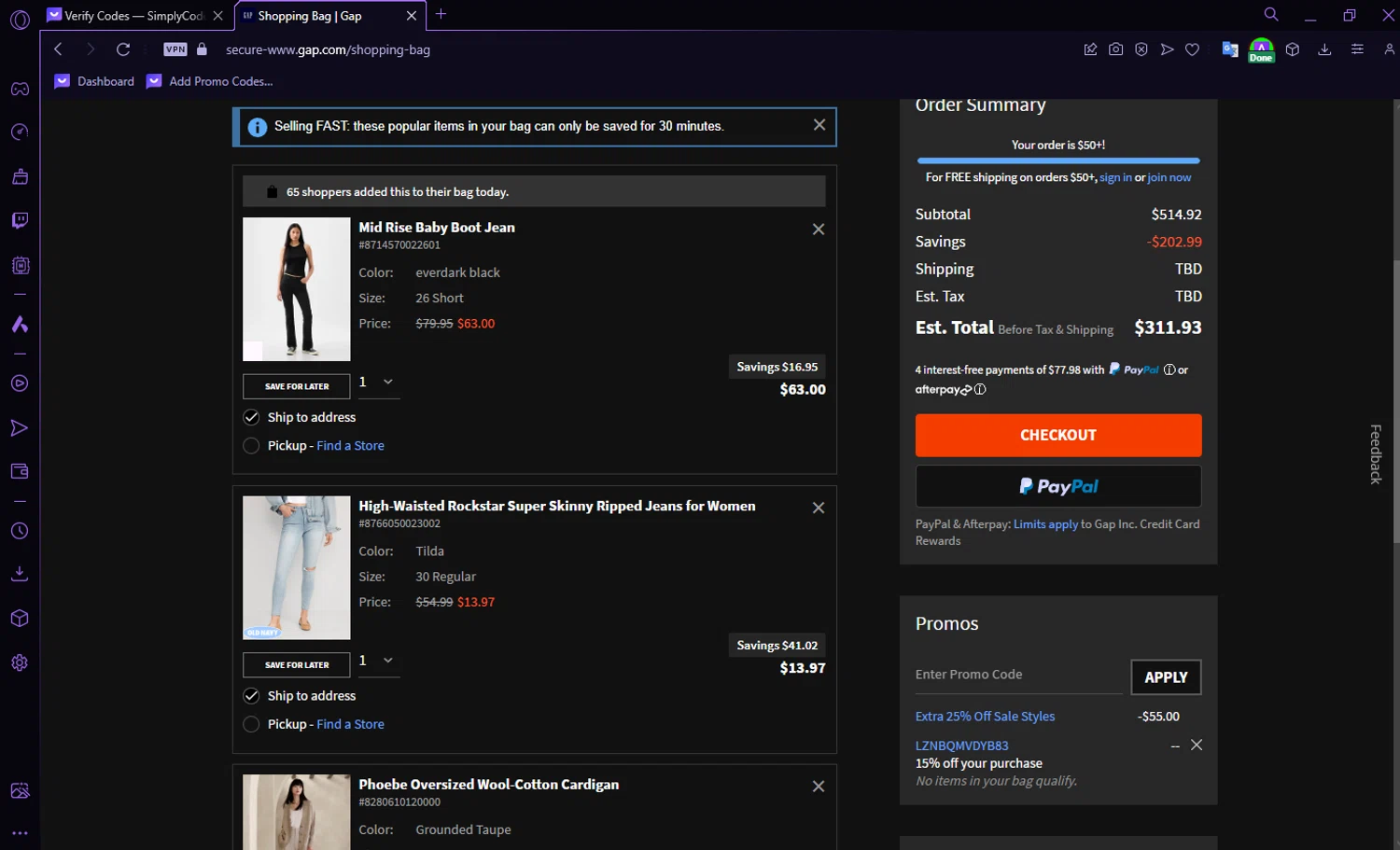The height and width of the screenshot is (850, 1400).
Task: Close the Verify Codes tab
Action: point(217,16)
